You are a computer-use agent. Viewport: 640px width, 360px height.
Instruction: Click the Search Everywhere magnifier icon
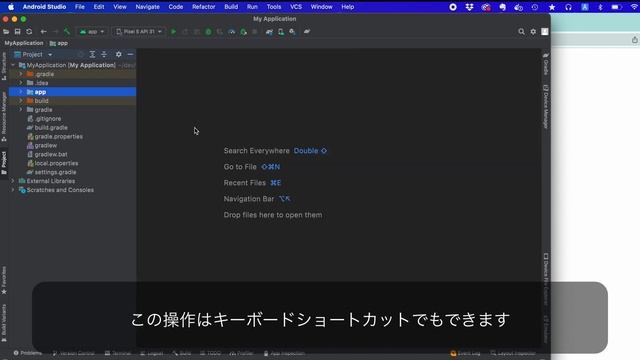tap(521, 31)
